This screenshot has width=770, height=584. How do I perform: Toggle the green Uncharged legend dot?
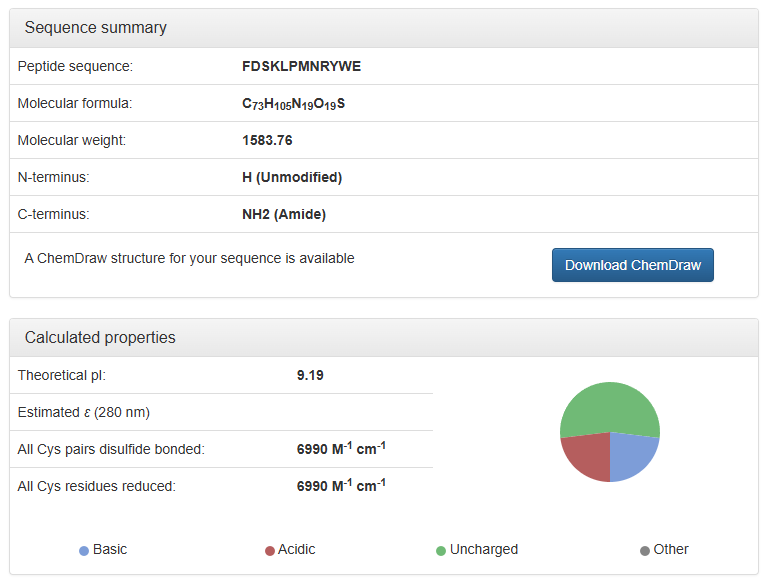[441, 551]
